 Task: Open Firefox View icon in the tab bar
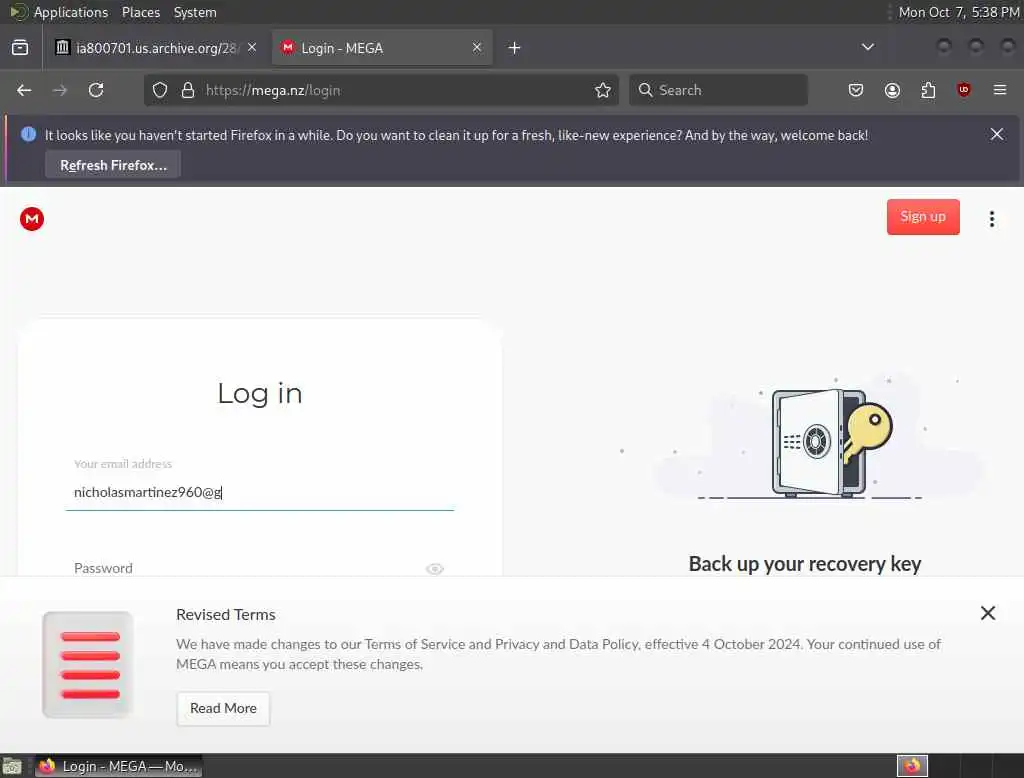point(20,48)
